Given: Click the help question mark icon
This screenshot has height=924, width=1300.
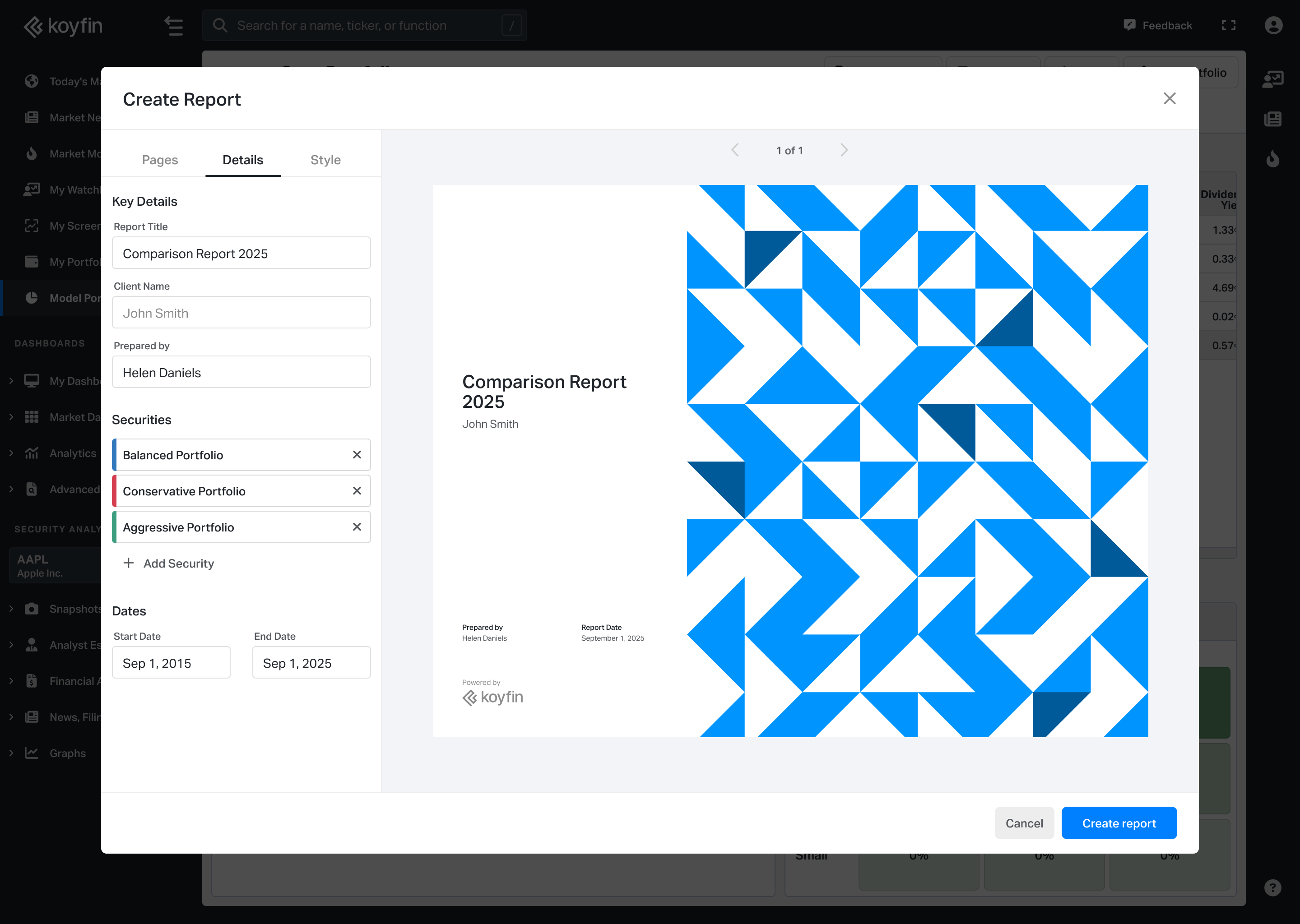Looking at the screenshot, I should pos(1272,887).
